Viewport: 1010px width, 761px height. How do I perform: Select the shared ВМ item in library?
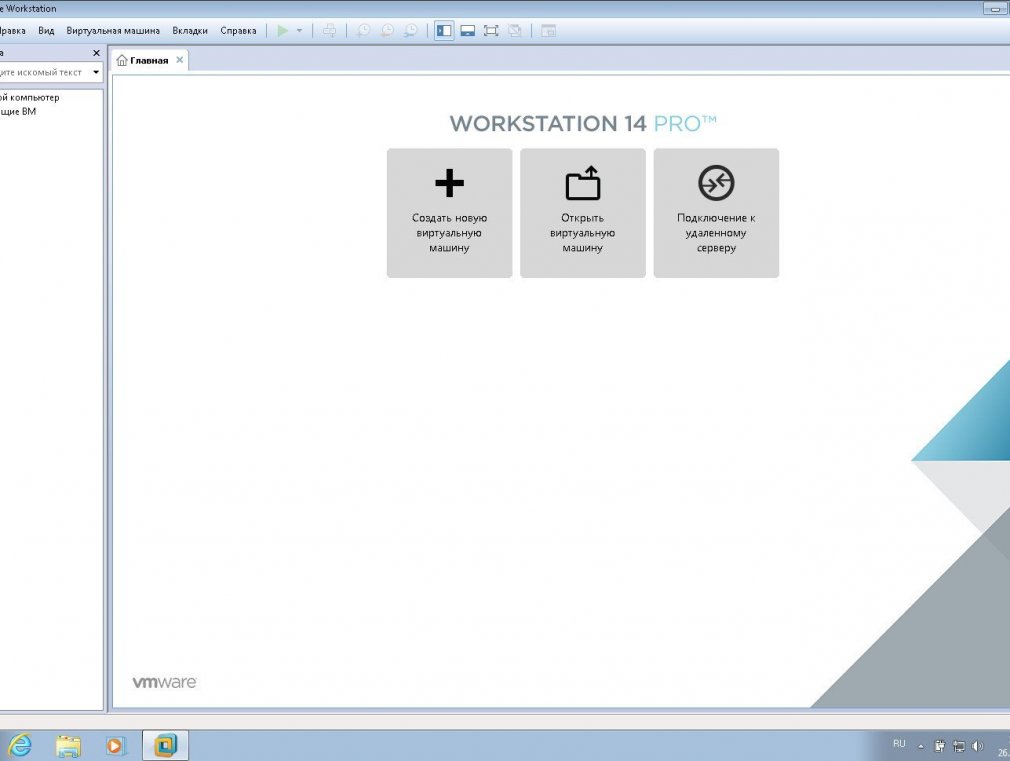[x=18, y=111]
